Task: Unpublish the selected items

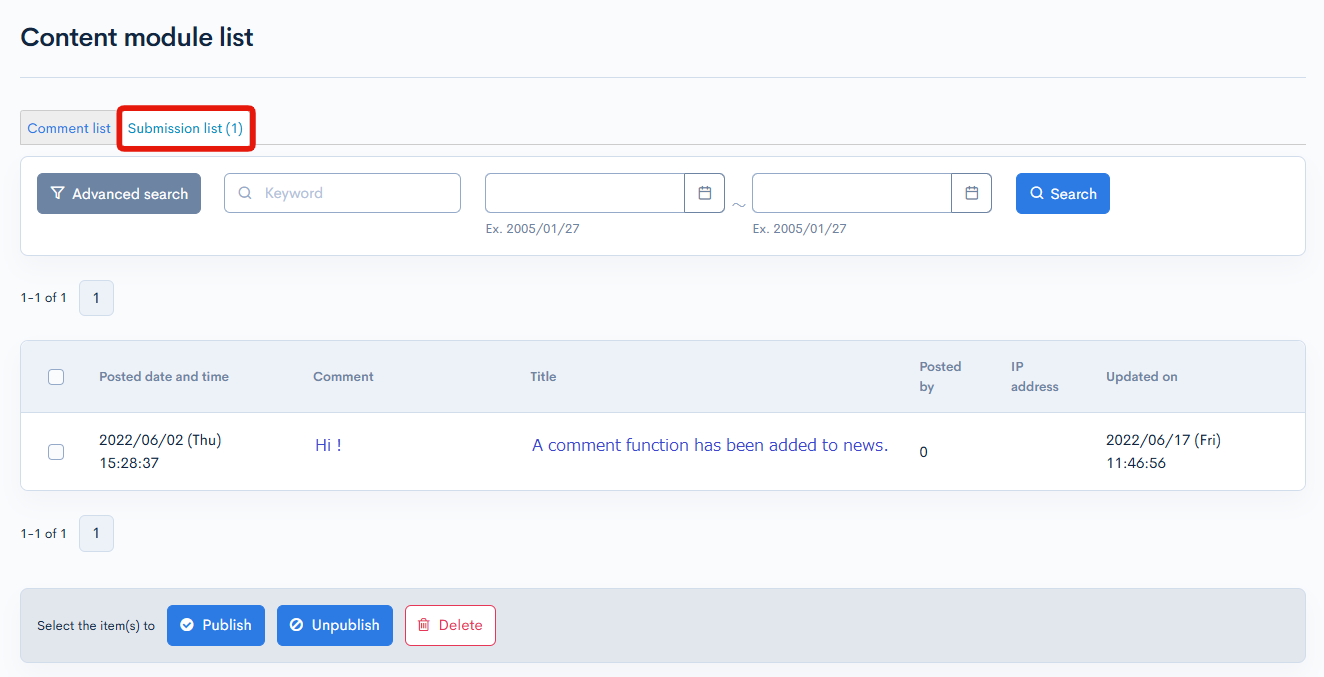Action: point(335,625)
